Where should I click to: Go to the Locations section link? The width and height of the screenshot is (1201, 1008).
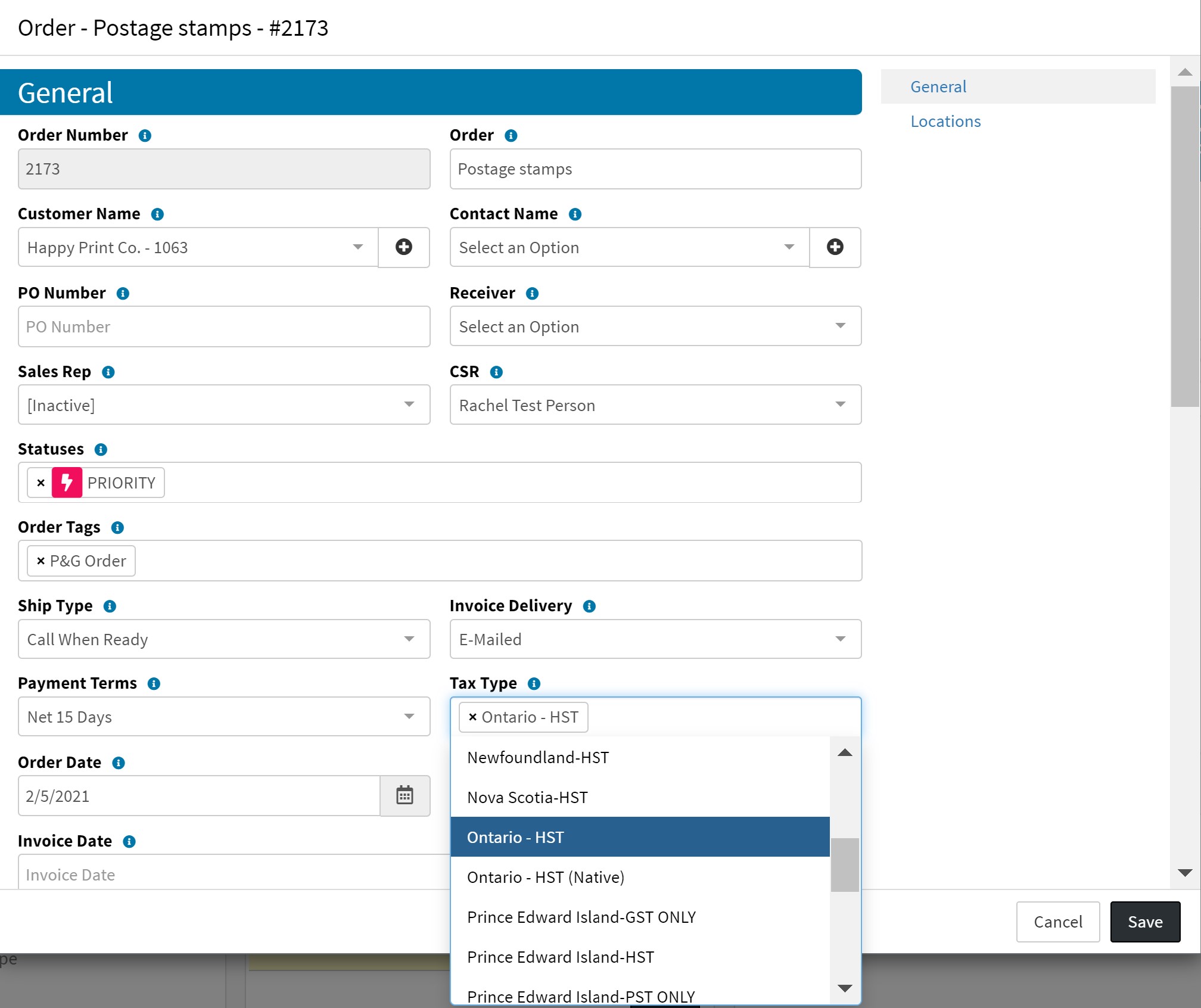pos(945,122)
